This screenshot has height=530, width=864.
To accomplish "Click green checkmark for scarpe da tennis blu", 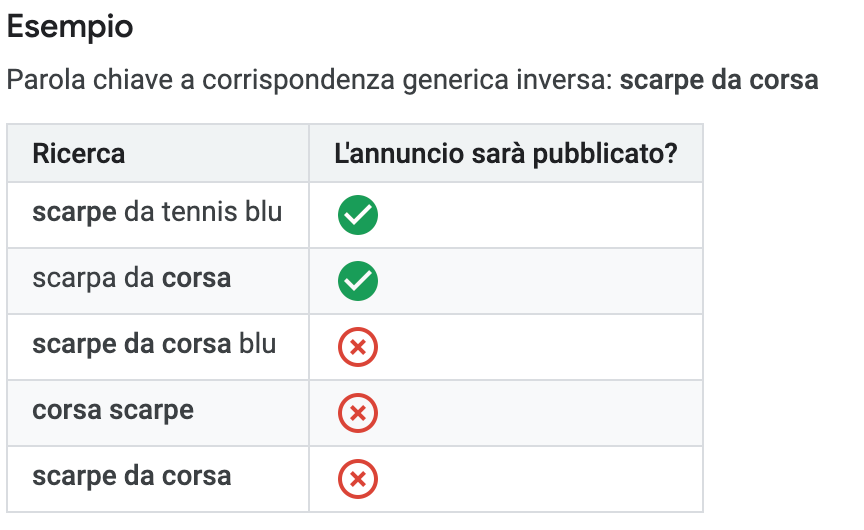I will [x=358, y=215].
